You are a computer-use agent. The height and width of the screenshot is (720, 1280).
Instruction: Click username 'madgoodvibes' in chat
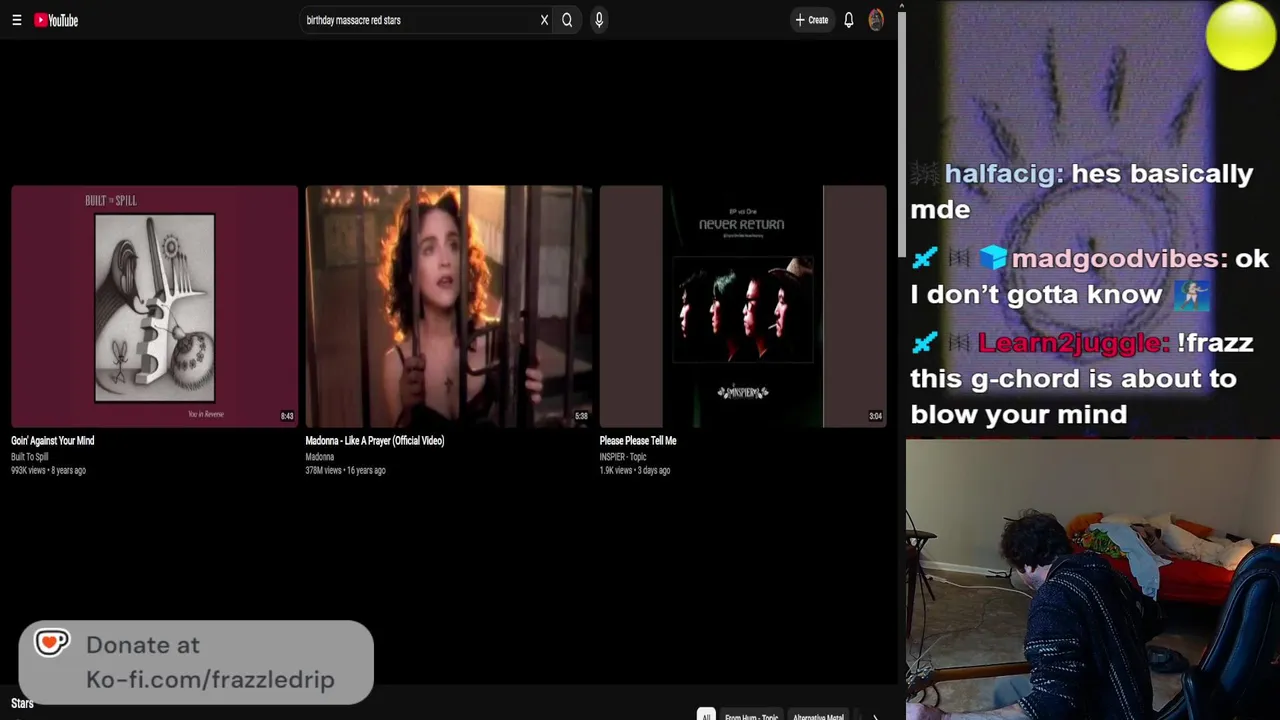(1118, 259)
